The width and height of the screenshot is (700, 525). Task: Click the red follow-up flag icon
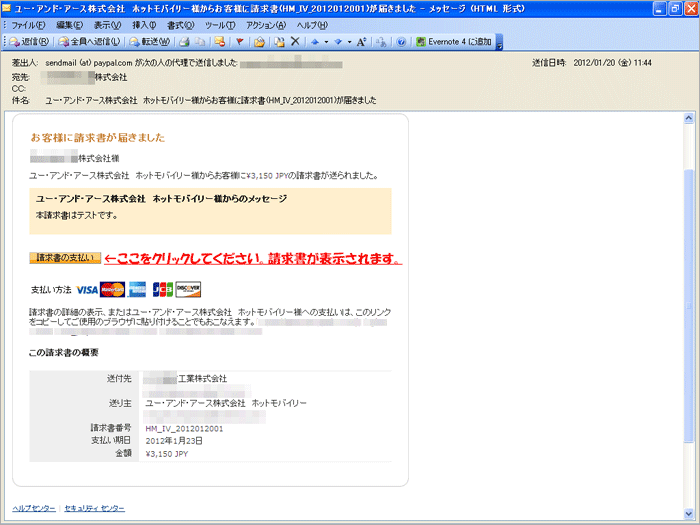coord(239,42)
